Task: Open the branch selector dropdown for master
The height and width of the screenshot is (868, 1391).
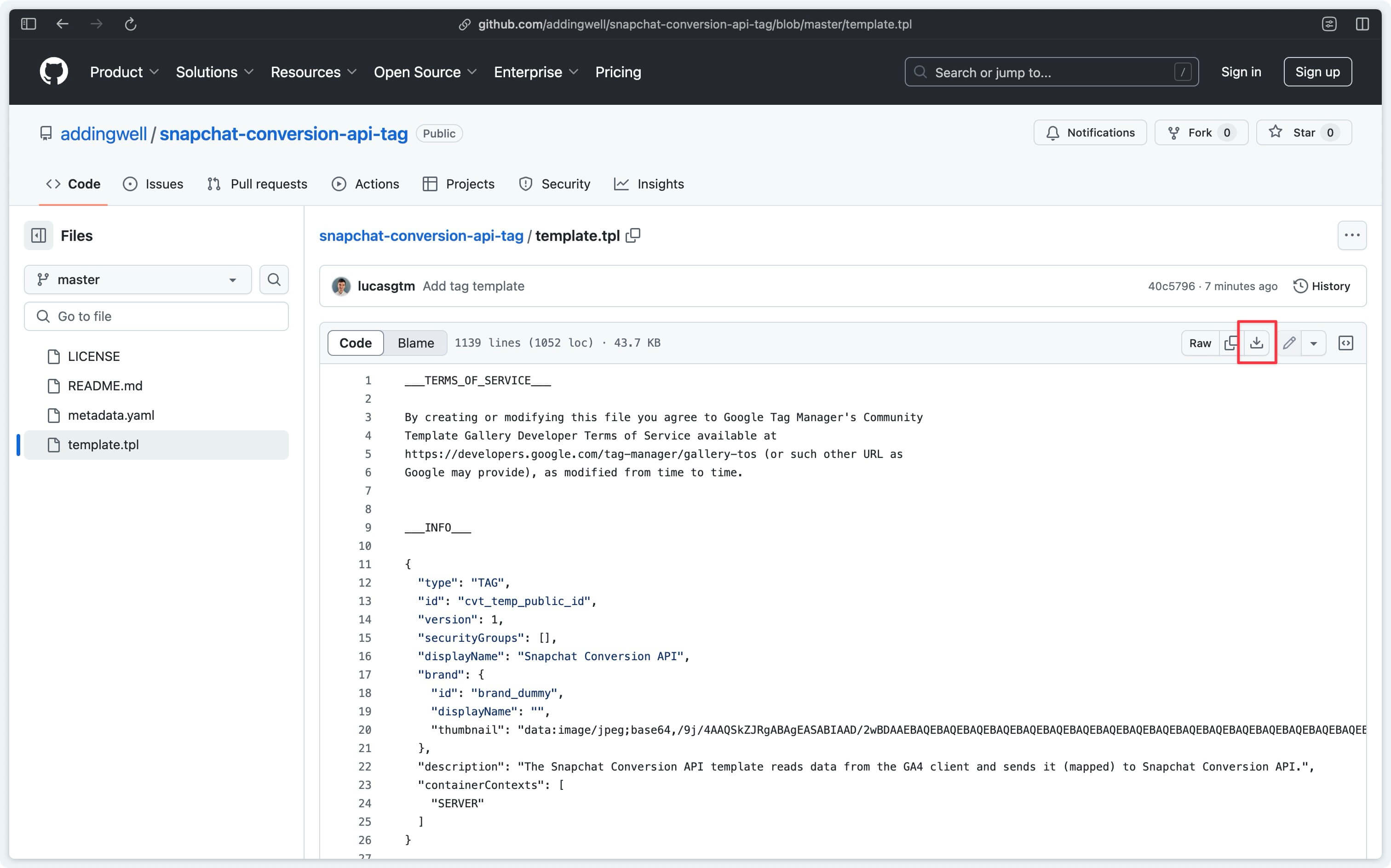Action: (x=136, y=280)
